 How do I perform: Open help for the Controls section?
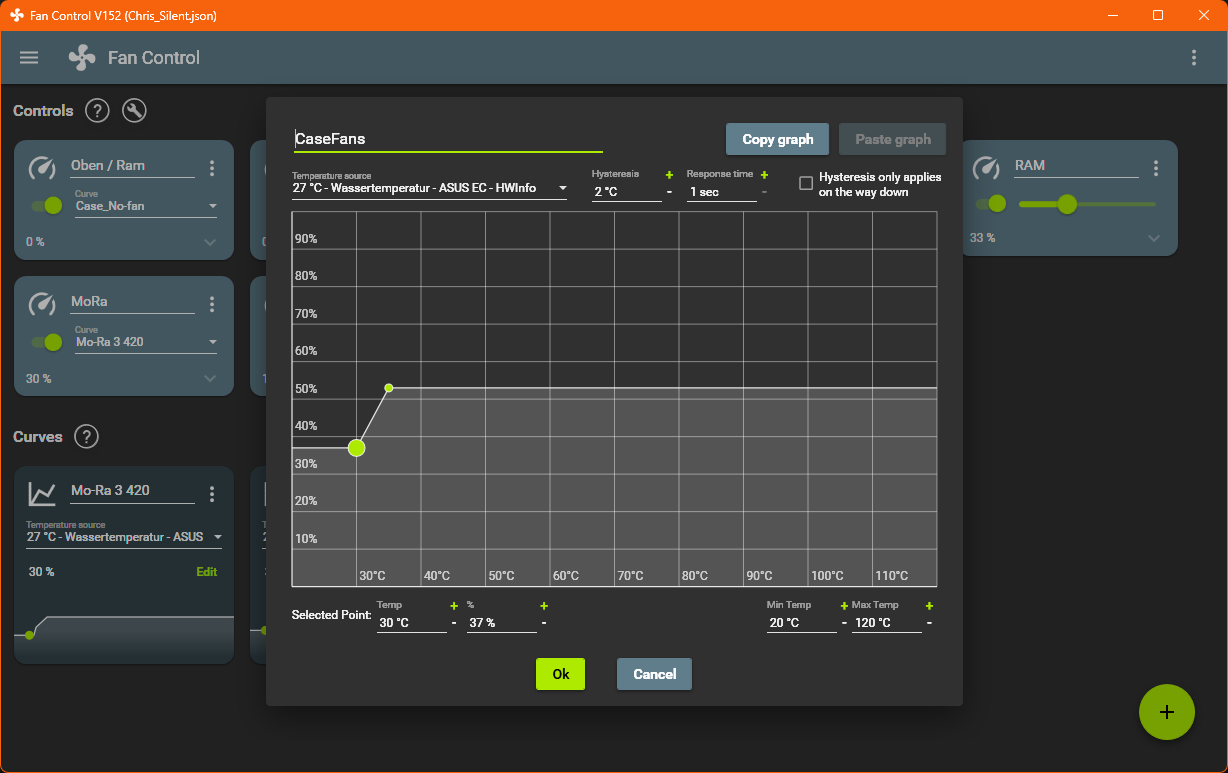point(97,111)
